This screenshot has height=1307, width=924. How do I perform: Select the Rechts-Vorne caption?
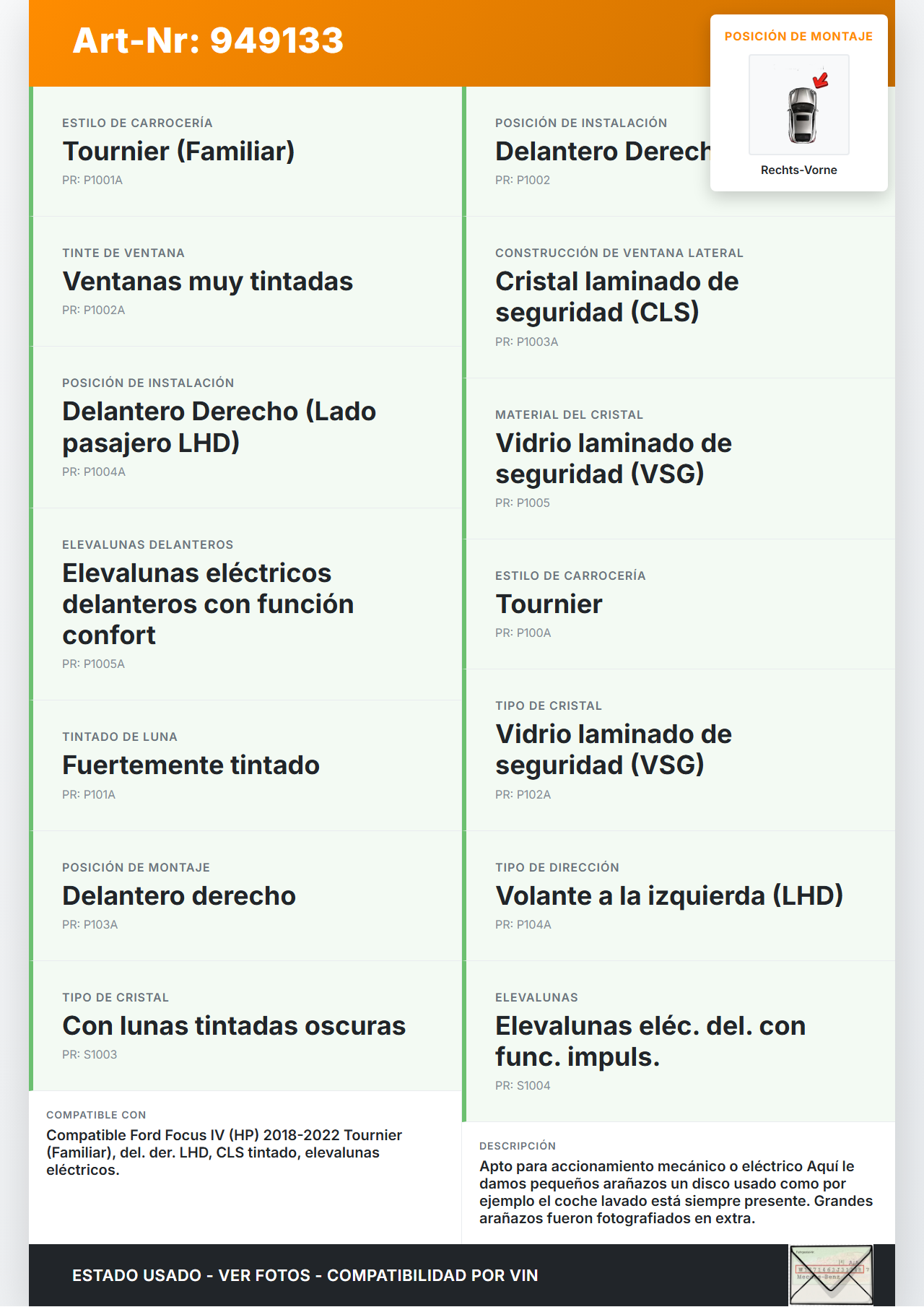(x=798, y=170)
